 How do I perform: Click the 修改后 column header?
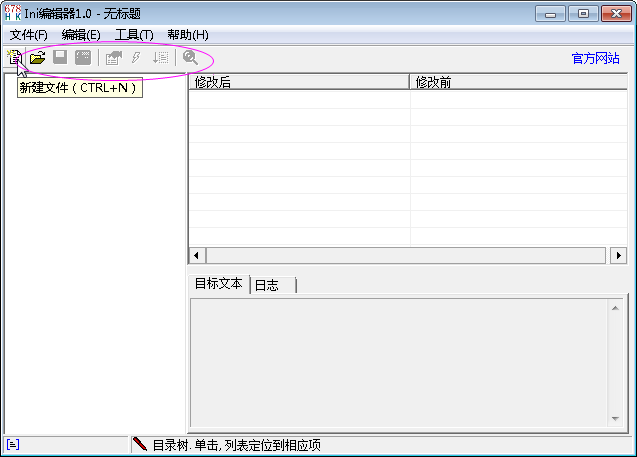click(298, 82)
